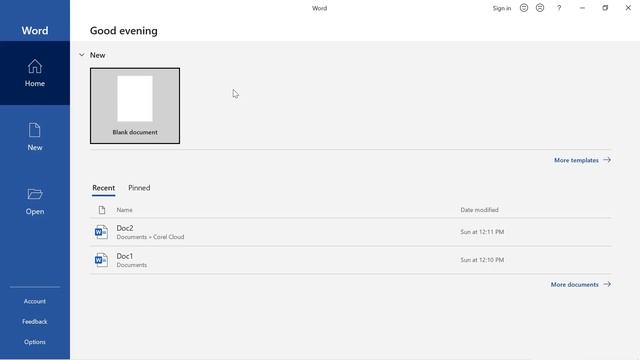Open the Doc2 recent file
Image resolution: width=640 pixels, height=360 pixels.
point(351,232)
